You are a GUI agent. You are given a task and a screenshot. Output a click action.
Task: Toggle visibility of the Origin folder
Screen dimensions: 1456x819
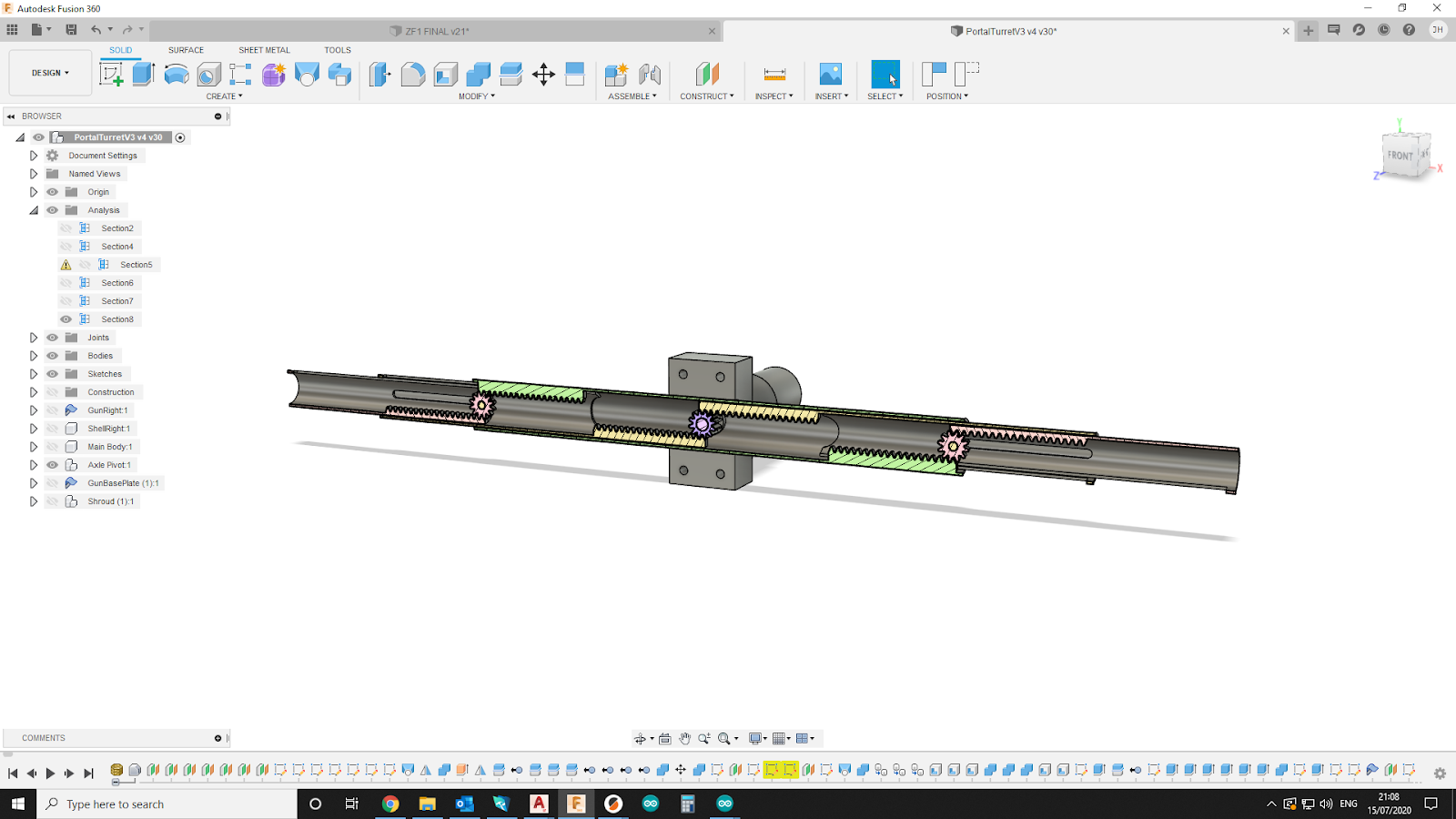52,192
